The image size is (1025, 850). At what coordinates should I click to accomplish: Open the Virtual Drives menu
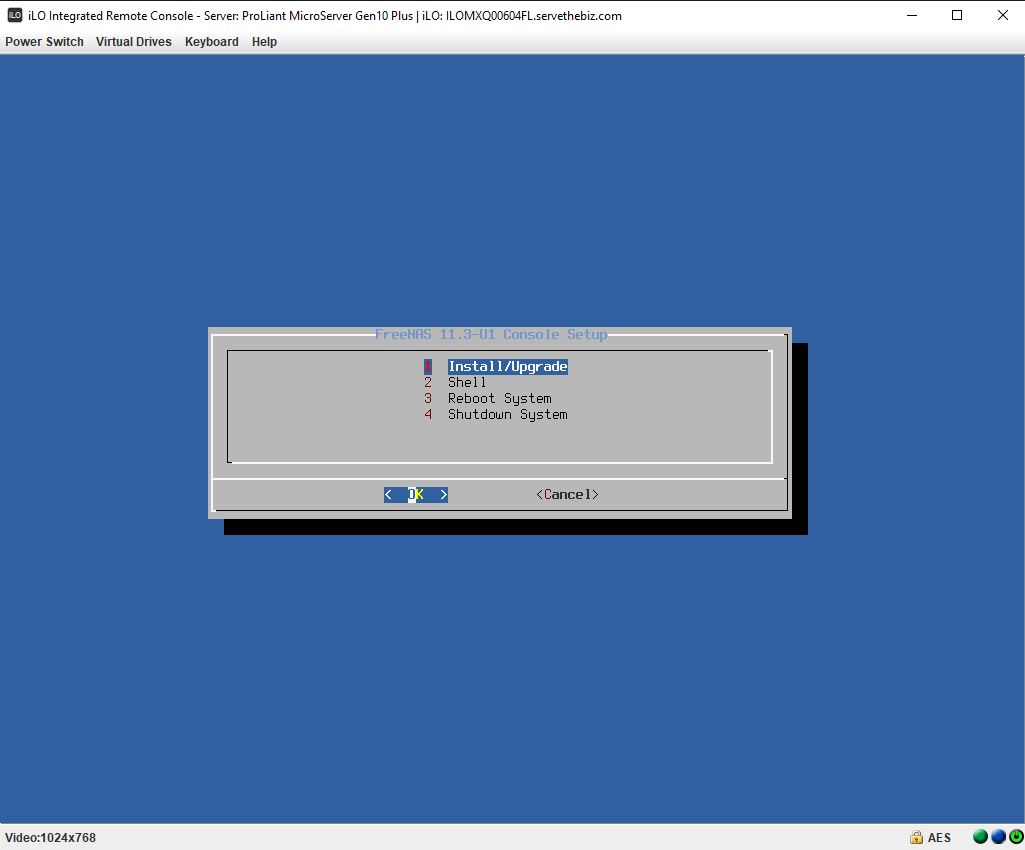[x=133, y=42]
